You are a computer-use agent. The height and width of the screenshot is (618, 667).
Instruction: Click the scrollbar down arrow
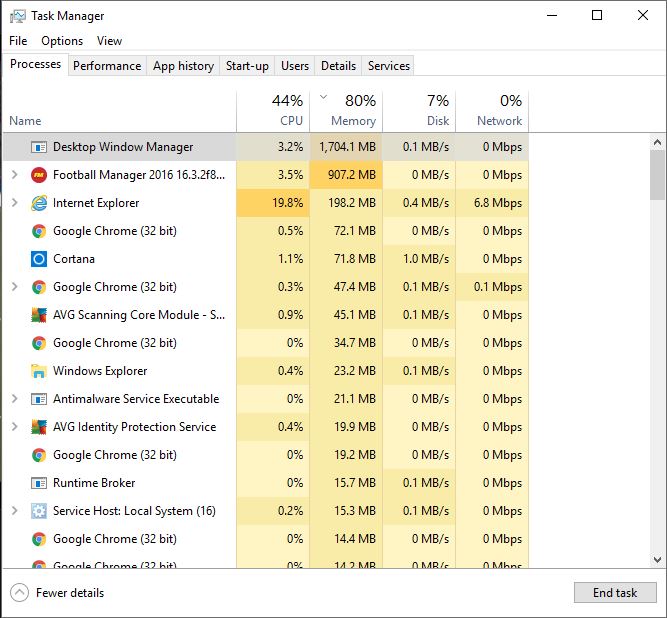657,559
